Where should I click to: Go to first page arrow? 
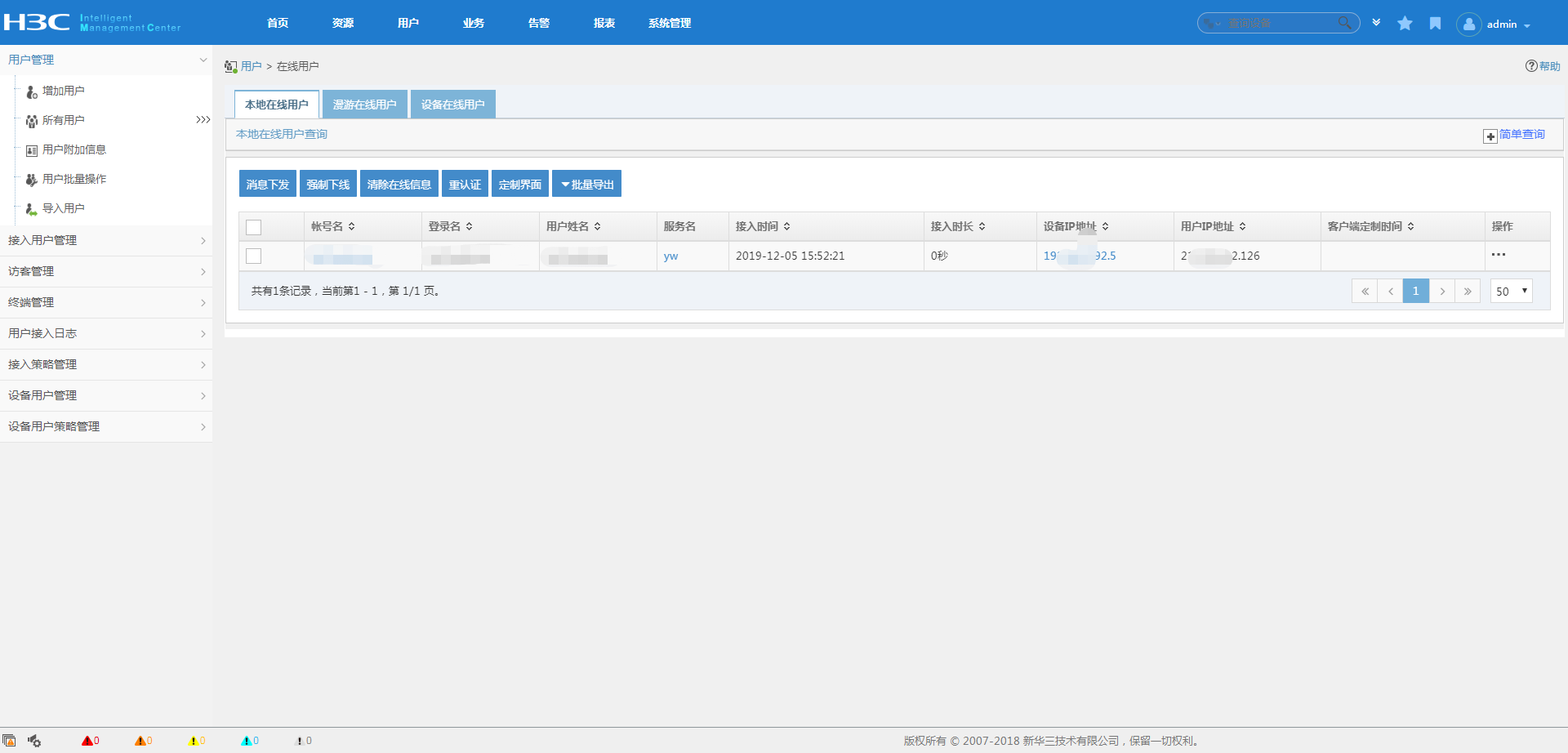[1365, 291]
